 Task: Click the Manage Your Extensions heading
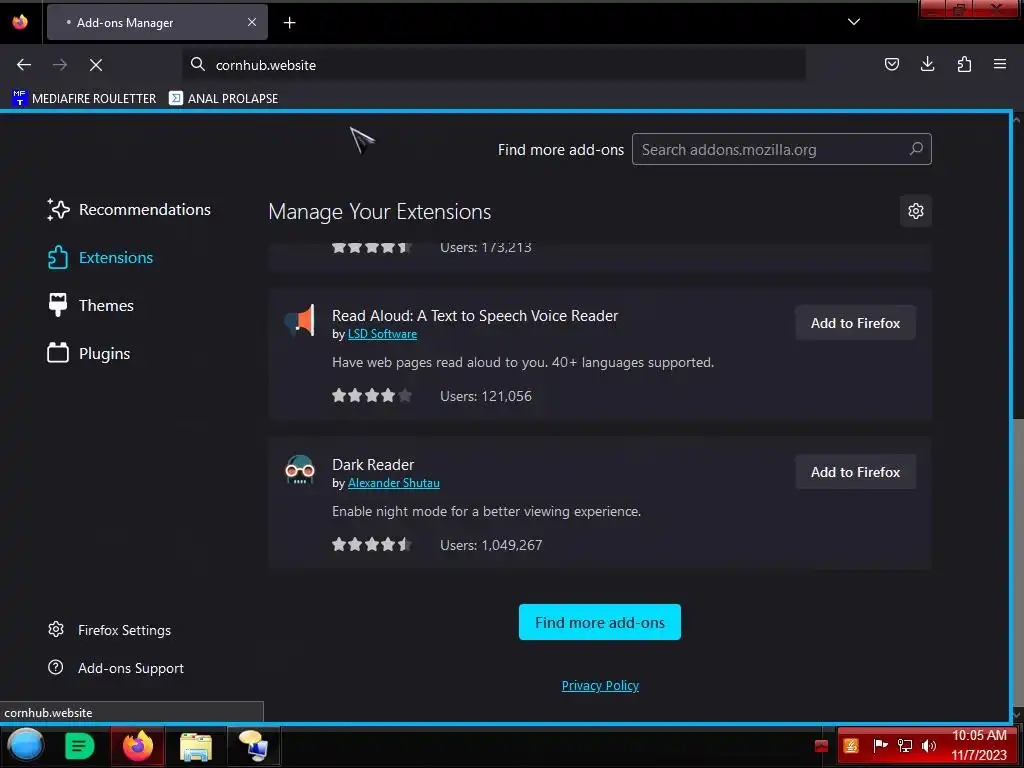click(x=379, y=212)
